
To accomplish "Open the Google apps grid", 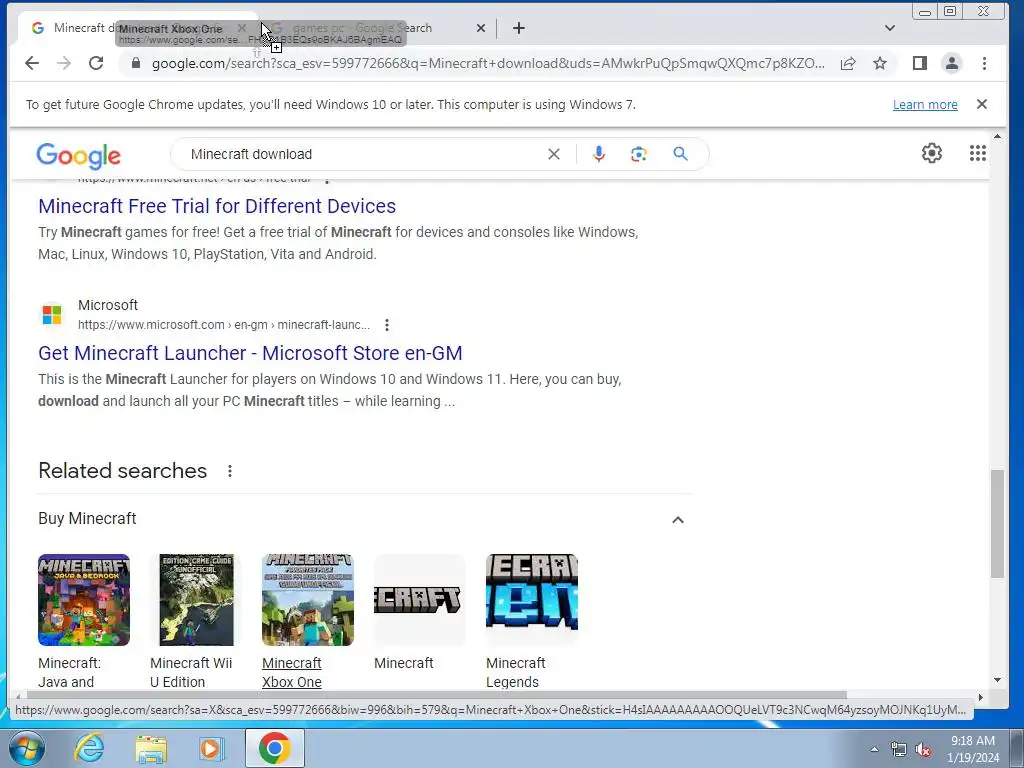I will [978, 153].
